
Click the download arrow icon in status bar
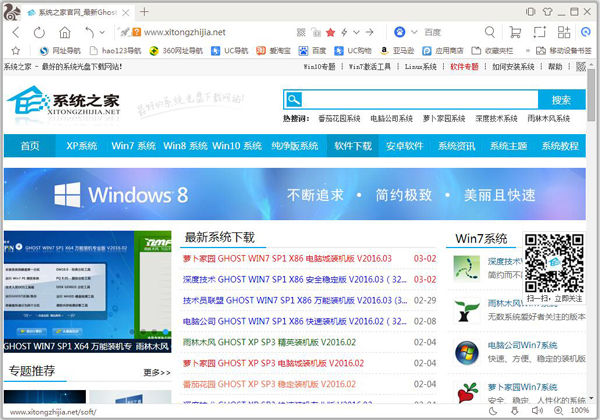[x=515, y=411]
